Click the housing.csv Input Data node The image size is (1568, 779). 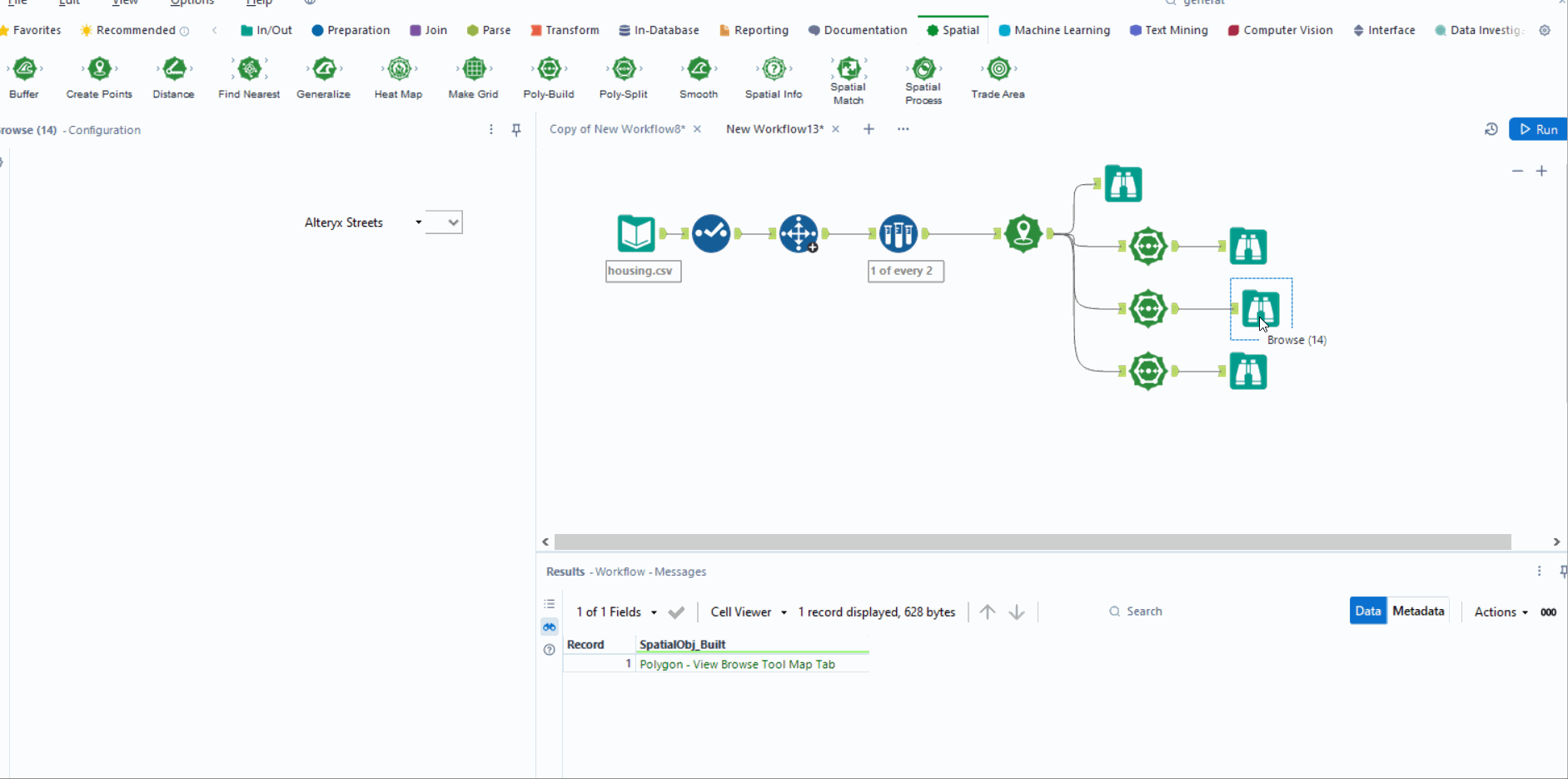[x=636, y=233]
